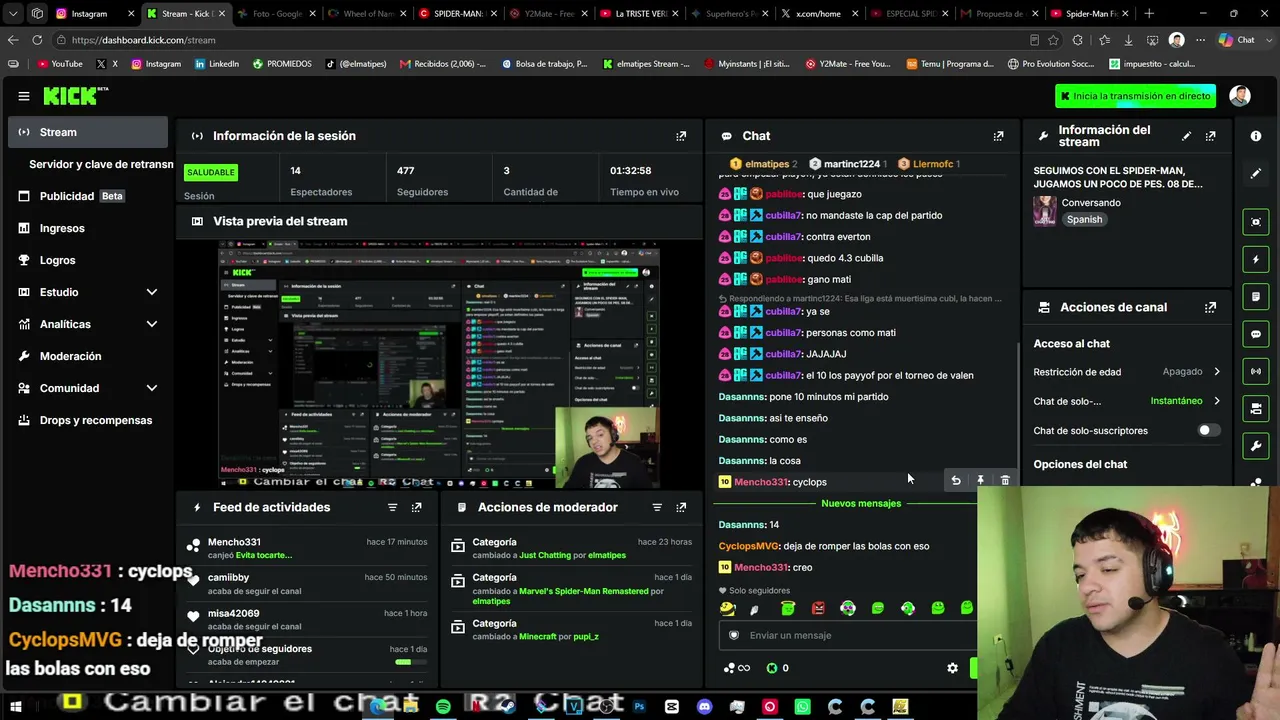The width and height of the screenshot is (1280, 720).
Task: Toggle the activity feed lightning icon in the right sidebar
Action: (x=1256, y=259)
